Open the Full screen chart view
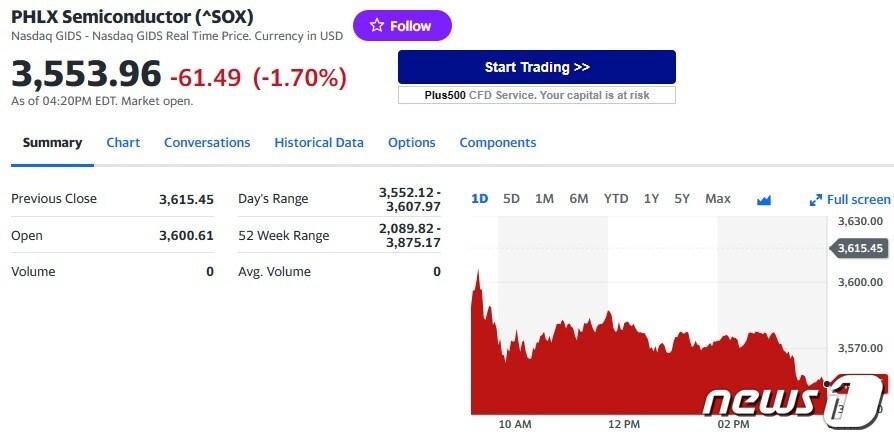This screenshot has height=441, width=894. 850,199
